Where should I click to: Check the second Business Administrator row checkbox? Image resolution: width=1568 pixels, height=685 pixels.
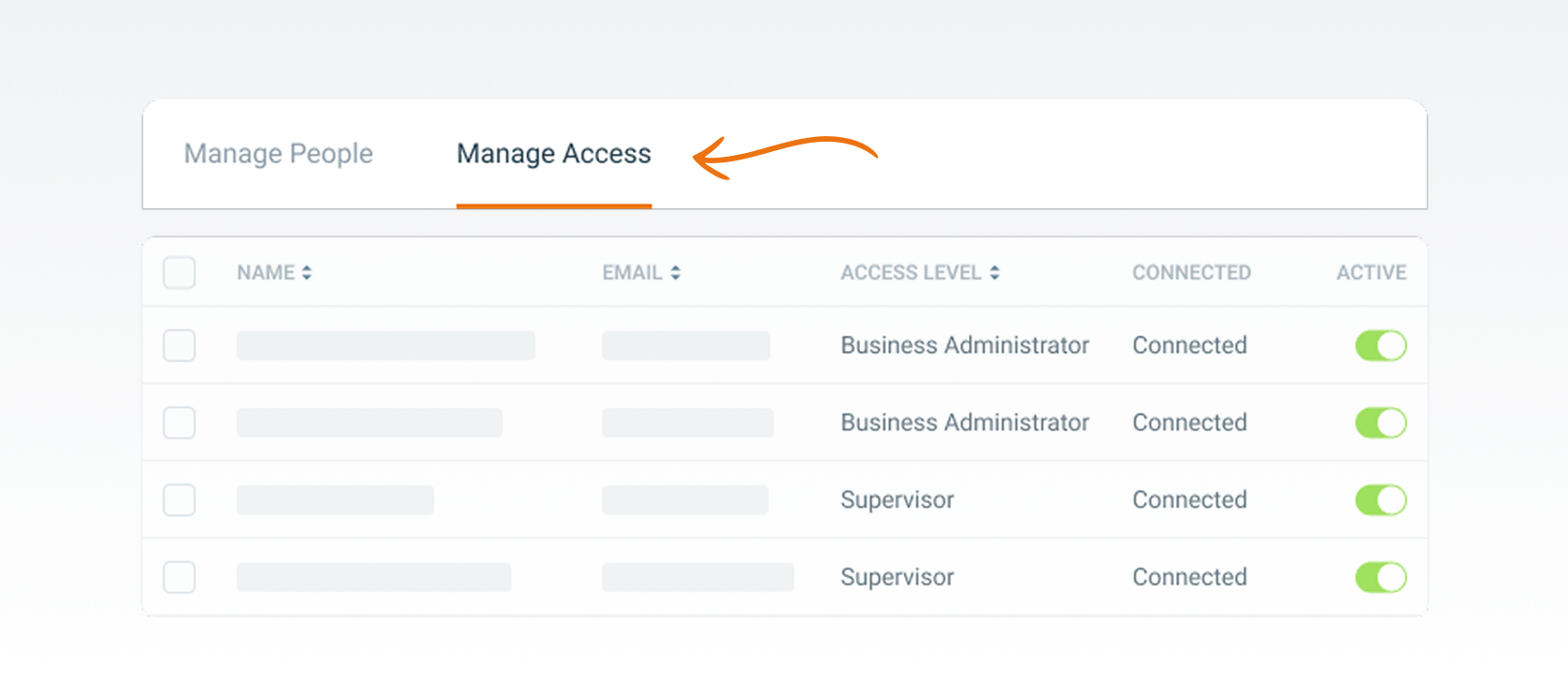[179, 422]
